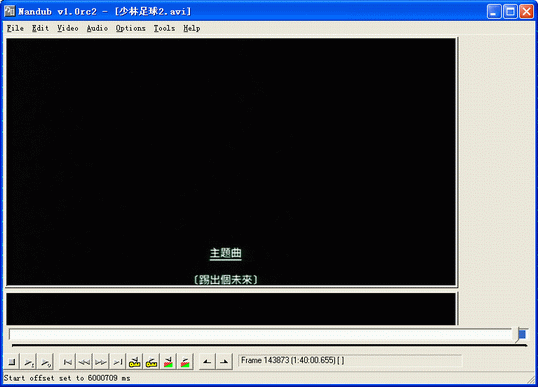Open the Audio menu
This screenshot has height=387, width=538.
[x=97, y=28]
